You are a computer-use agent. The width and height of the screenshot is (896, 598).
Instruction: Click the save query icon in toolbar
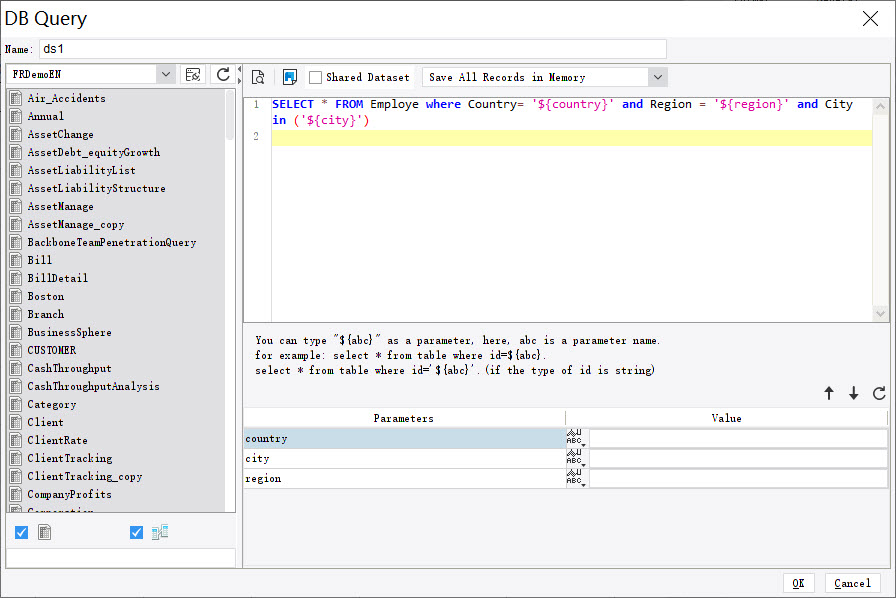pos(290,77)
